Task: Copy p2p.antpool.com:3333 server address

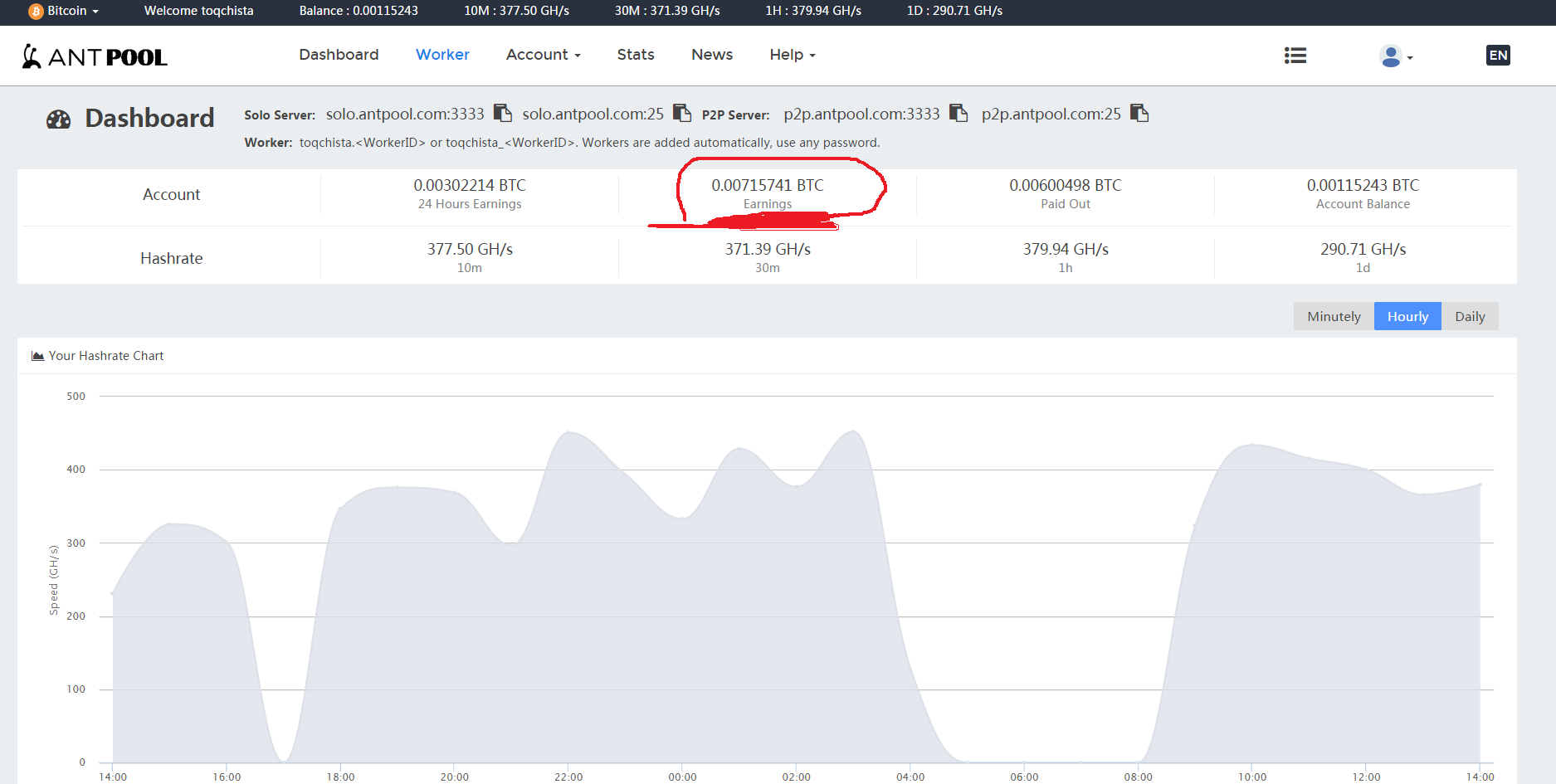Action: click(958, 113)
